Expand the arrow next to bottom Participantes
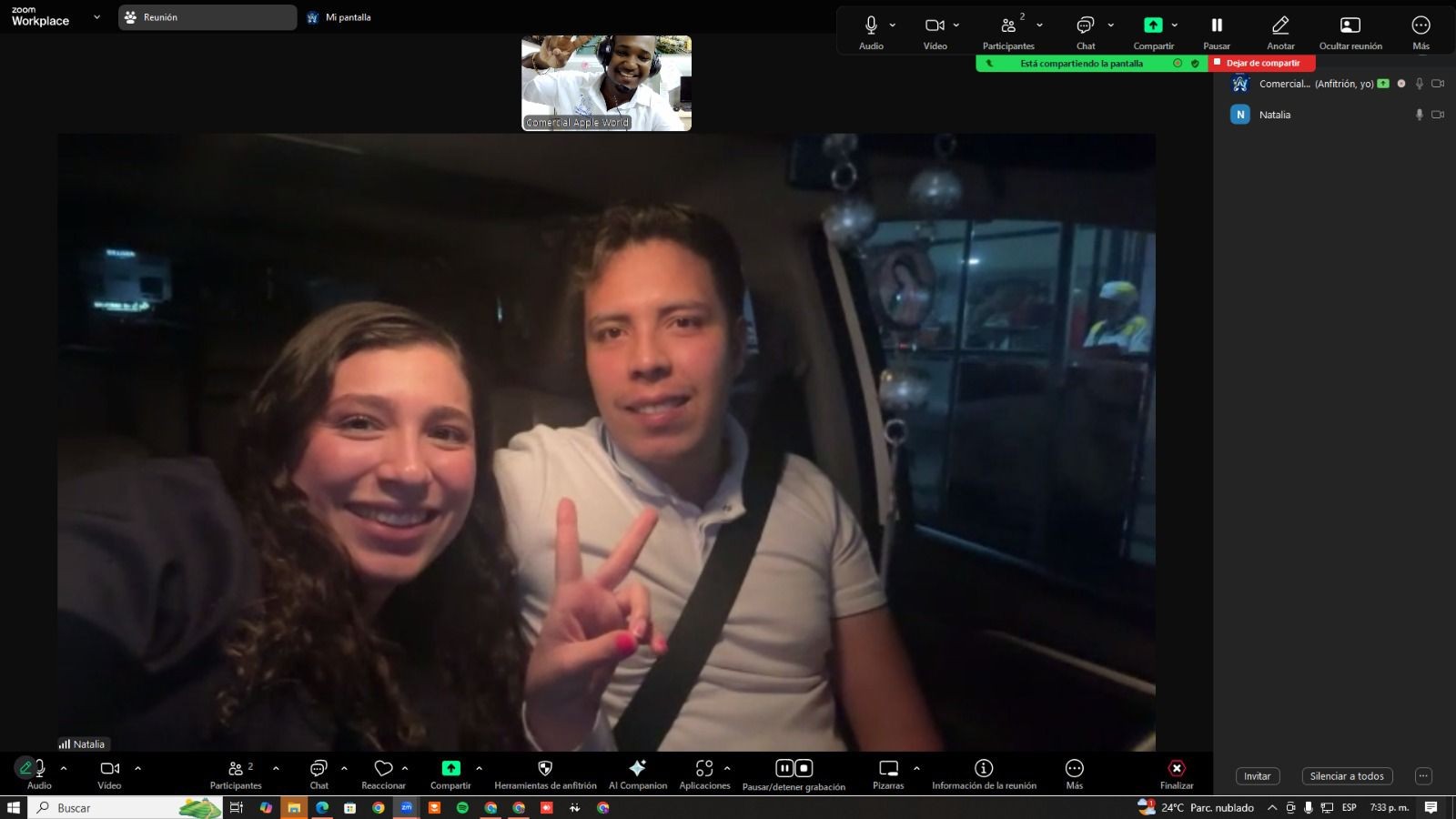The height and width of the screenshot is (819, 1456). [x=276, y=768]
